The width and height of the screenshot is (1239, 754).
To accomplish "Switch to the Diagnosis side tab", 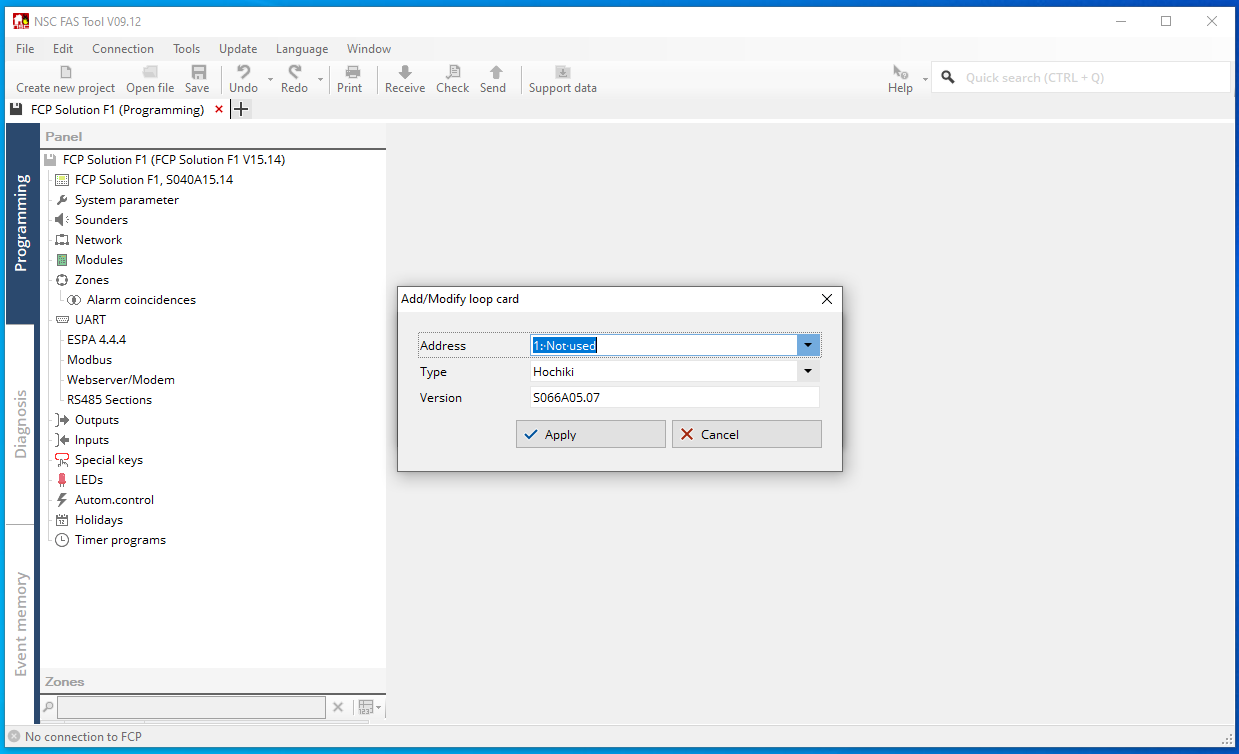I will [x=20, y=424].
